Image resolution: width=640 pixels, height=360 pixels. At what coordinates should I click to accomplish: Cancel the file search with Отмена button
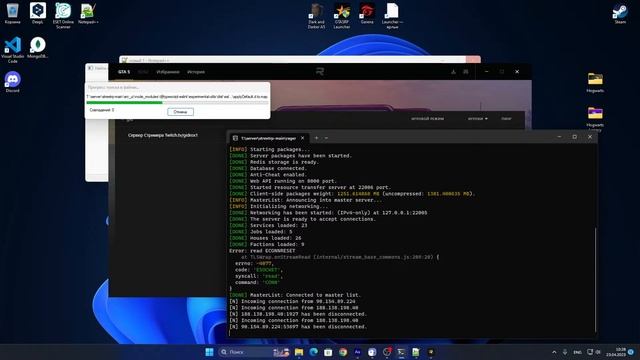(180, 112)
